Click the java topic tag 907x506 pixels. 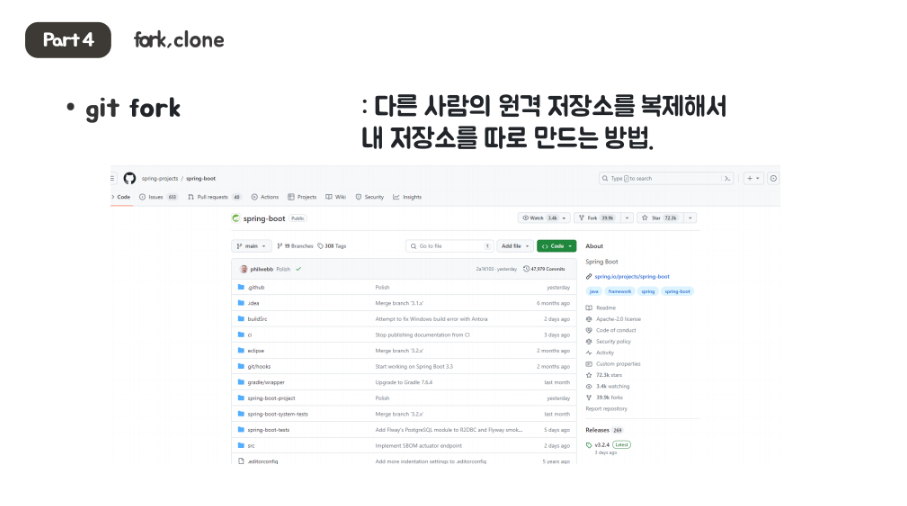coord(594,291)
